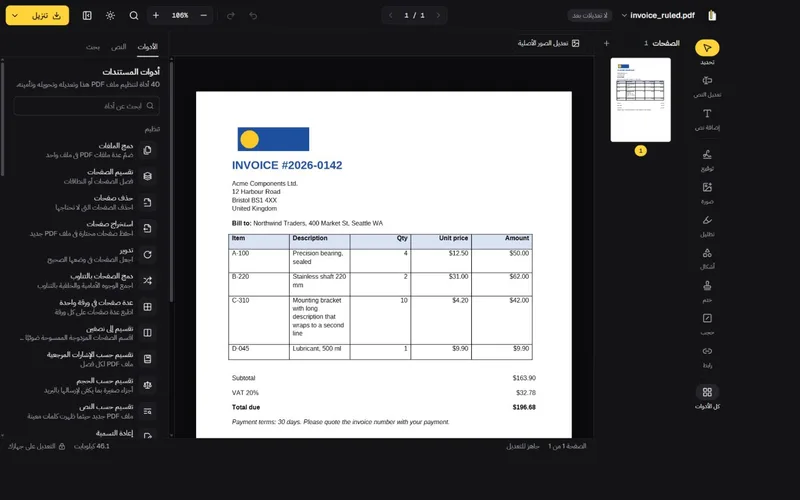Expand the download options arrow beside تنزيل
Screen dimensions: 800x500
[15, 15]
